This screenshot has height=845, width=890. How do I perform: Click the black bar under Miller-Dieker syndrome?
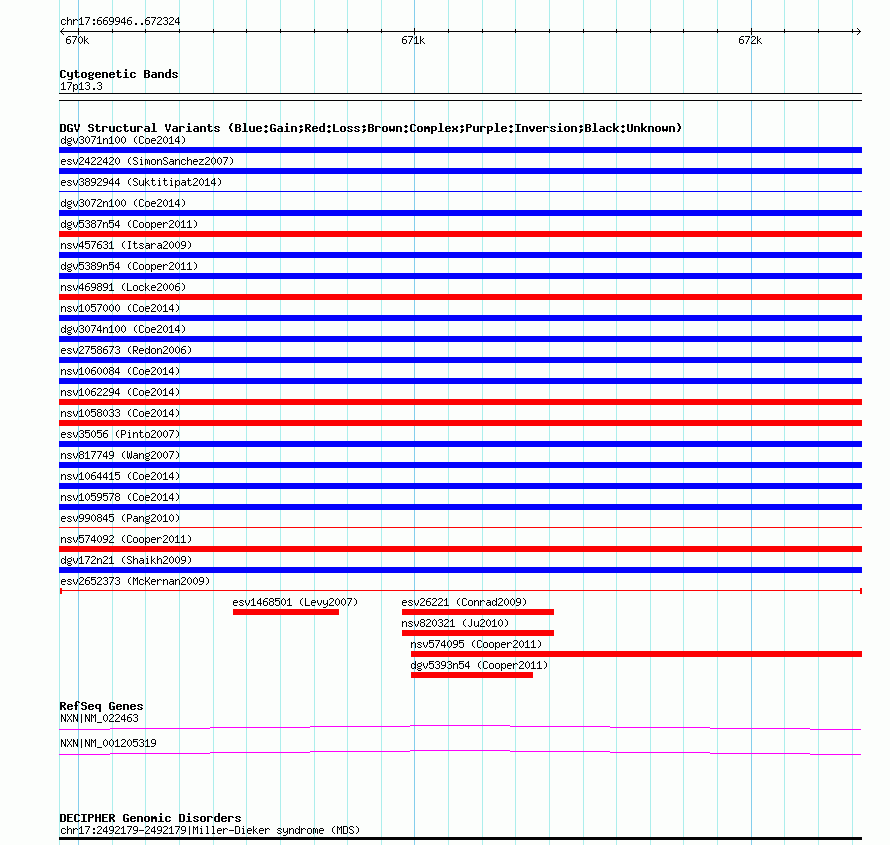pyautogui.click(x=460, y=839)
